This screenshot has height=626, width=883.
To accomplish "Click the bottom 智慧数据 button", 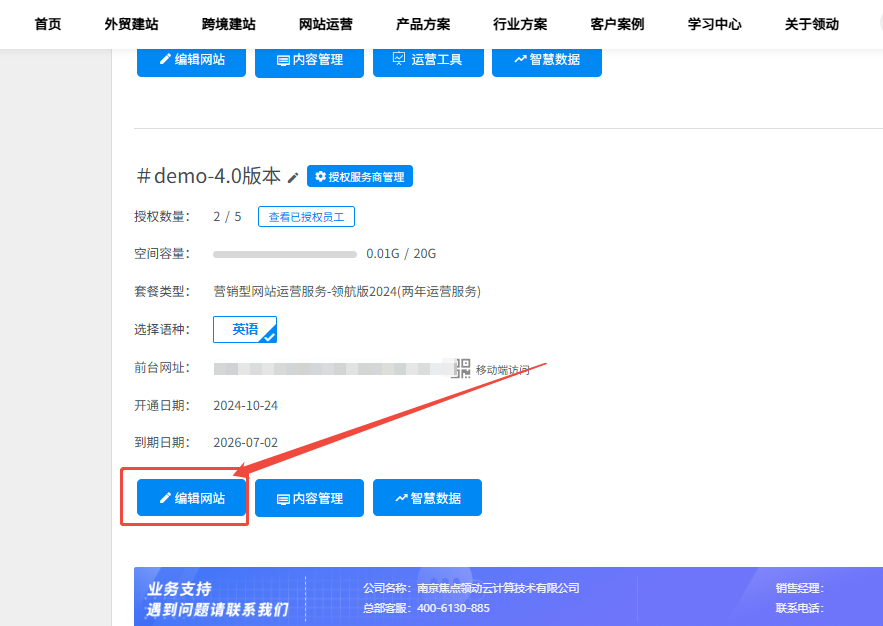I will coord(427,497).
